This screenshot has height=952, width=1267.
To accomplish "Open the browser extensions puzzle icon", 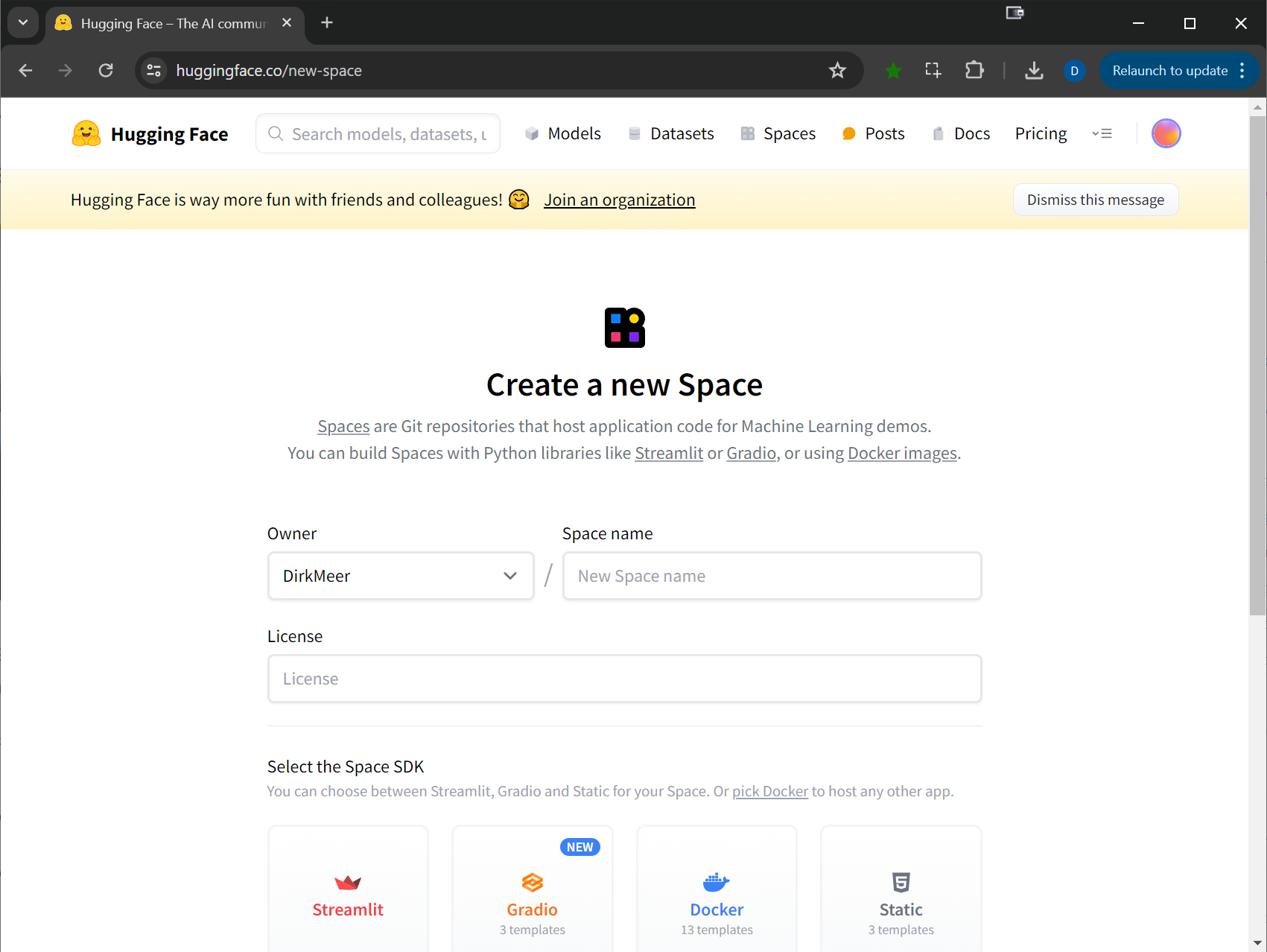I will click(x=974, y=71).
